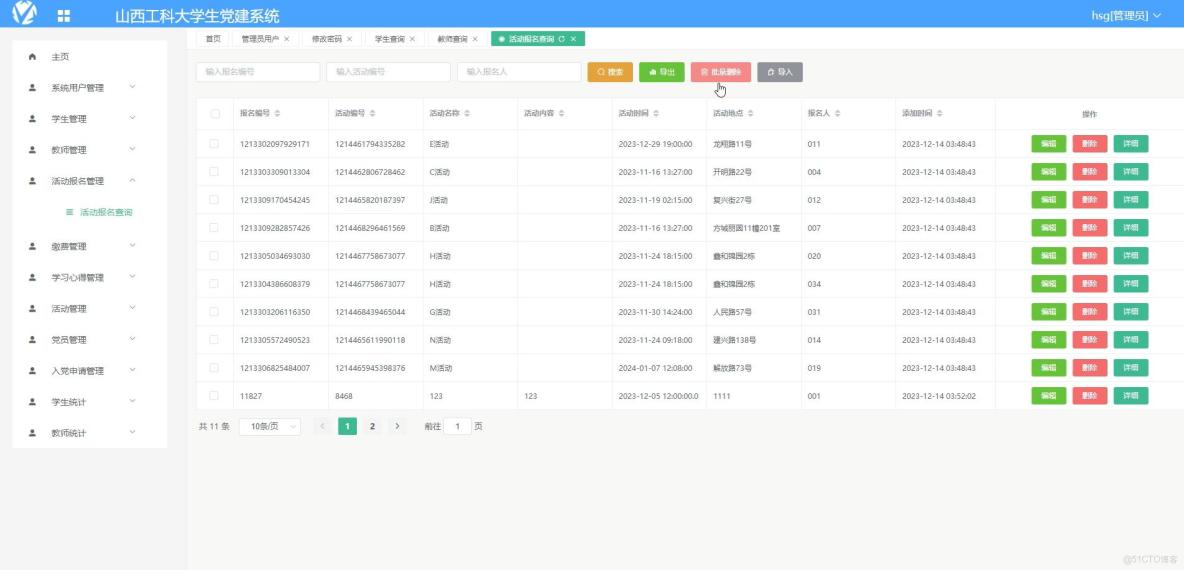Click 编辑 for row 1213302097929171
Image resolution: width=1184 pixels, height=570 pixels.
point(1049,143)
